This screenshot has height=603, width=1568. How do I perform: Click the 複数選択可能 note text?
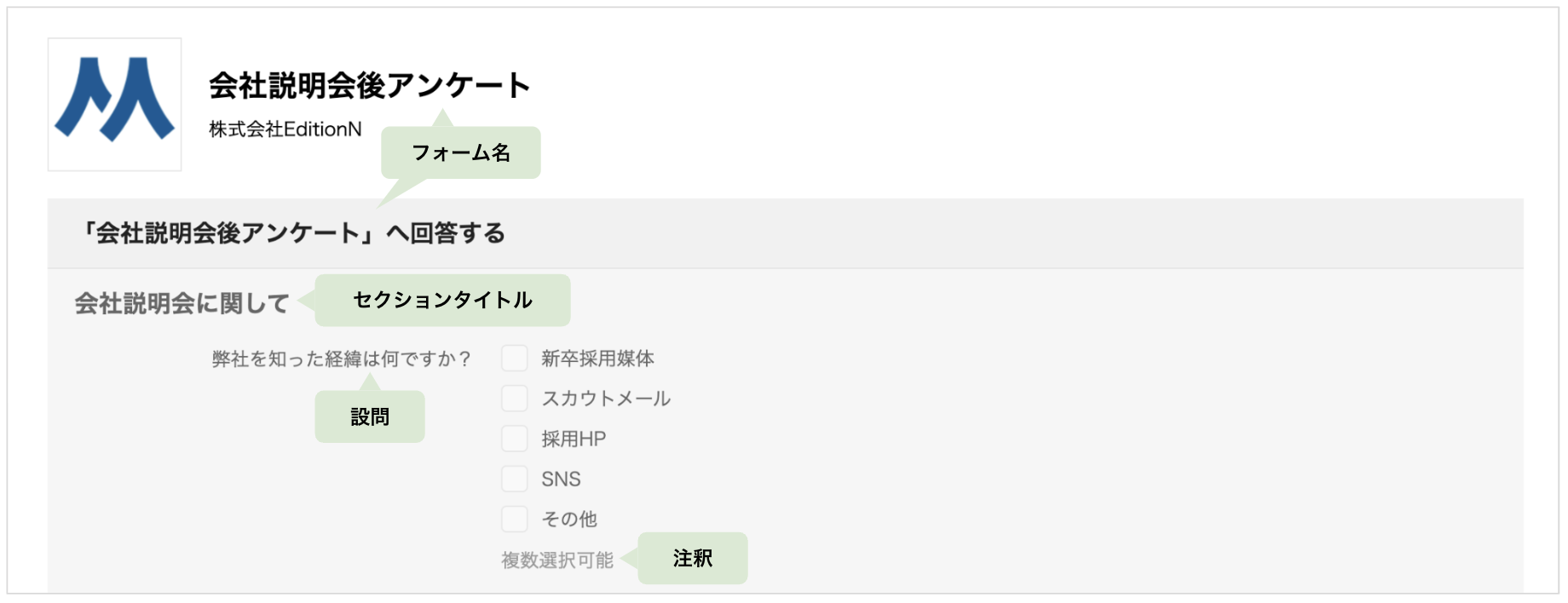557,560
